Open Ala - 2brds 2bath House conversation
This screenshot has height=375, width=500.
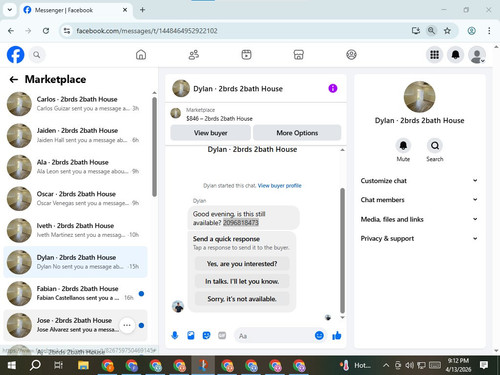[75, 167]
